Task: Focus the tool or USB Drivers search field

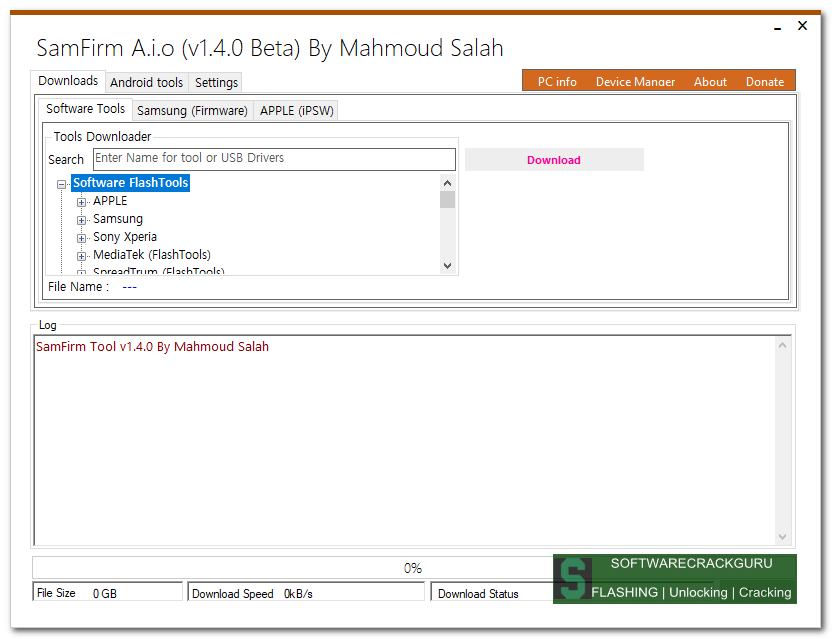Action: pyautogui.click(x=274, y=159)
